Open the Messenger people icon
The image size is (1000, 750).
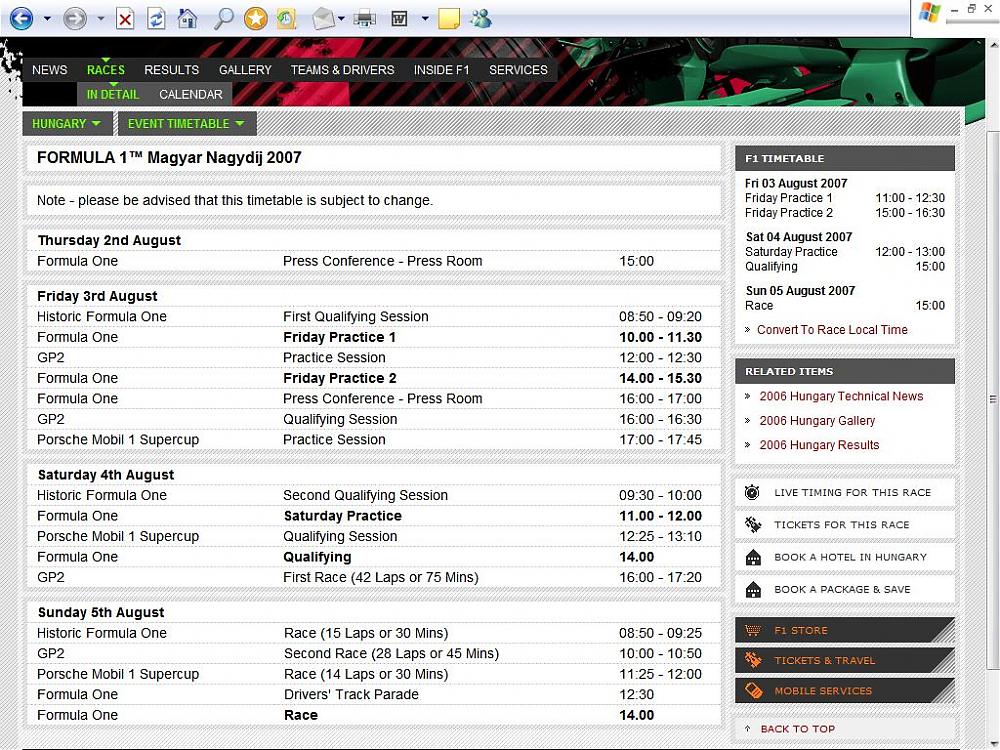(x=481, y=18)
